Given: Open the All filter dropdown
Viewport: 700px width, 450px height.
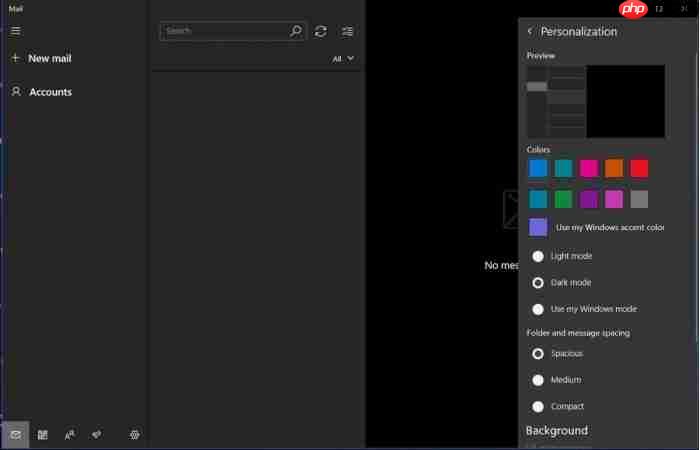Looking at the screenshot, I should (343, 58).
